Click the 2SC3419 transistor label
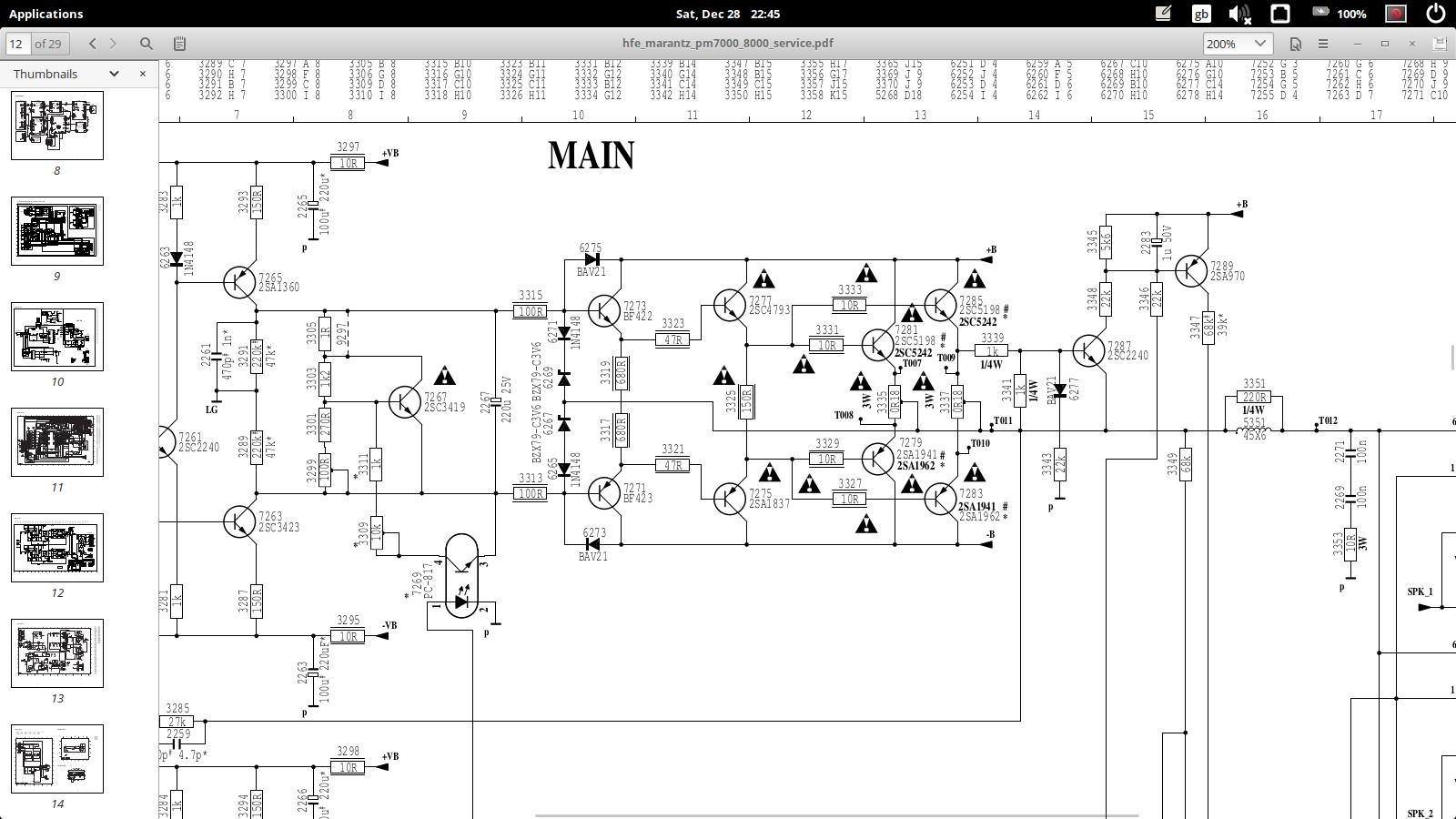 (444, 408)
